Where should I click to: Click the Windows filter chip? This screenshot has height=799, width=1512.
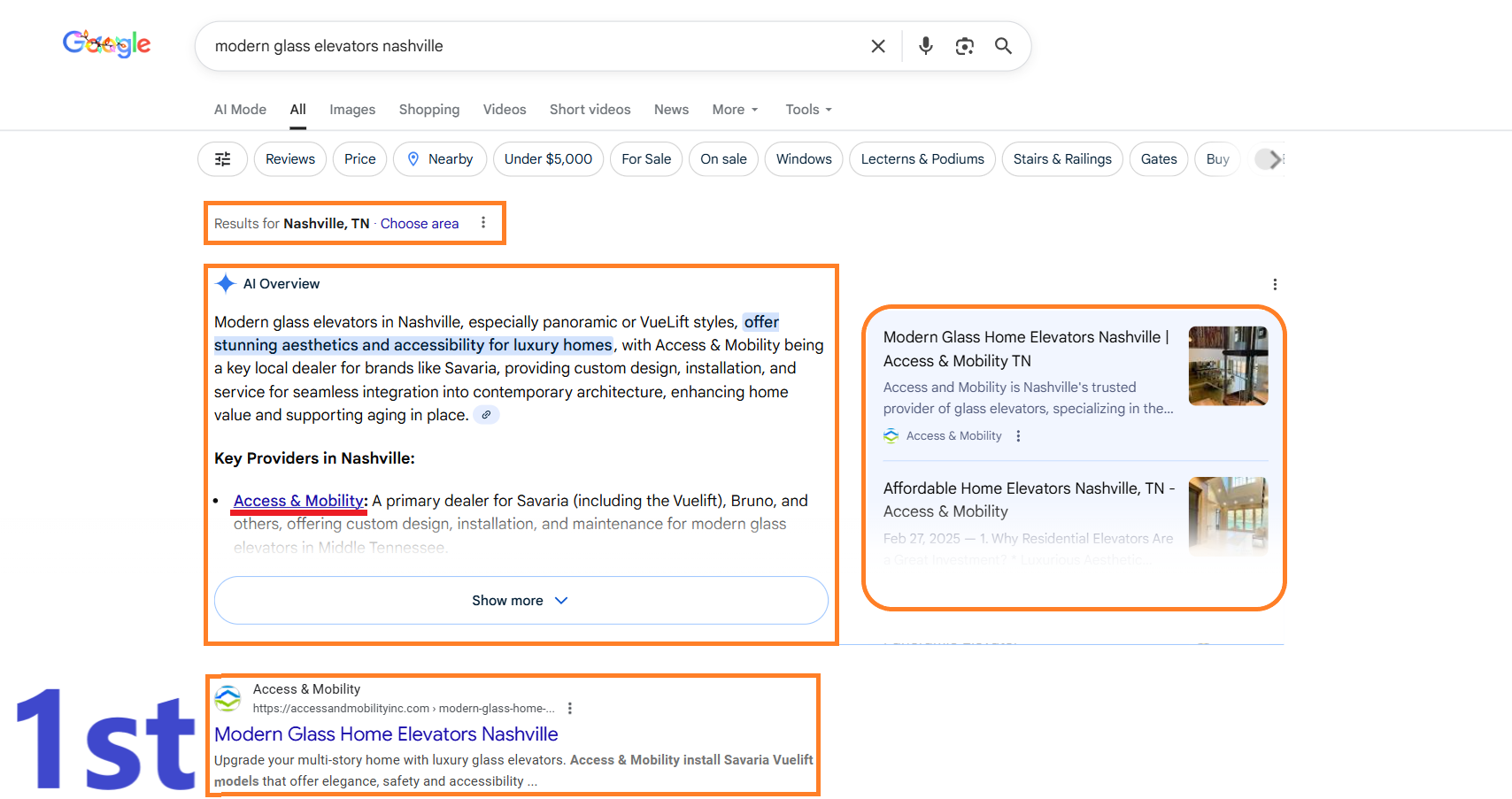click(804, 159)
